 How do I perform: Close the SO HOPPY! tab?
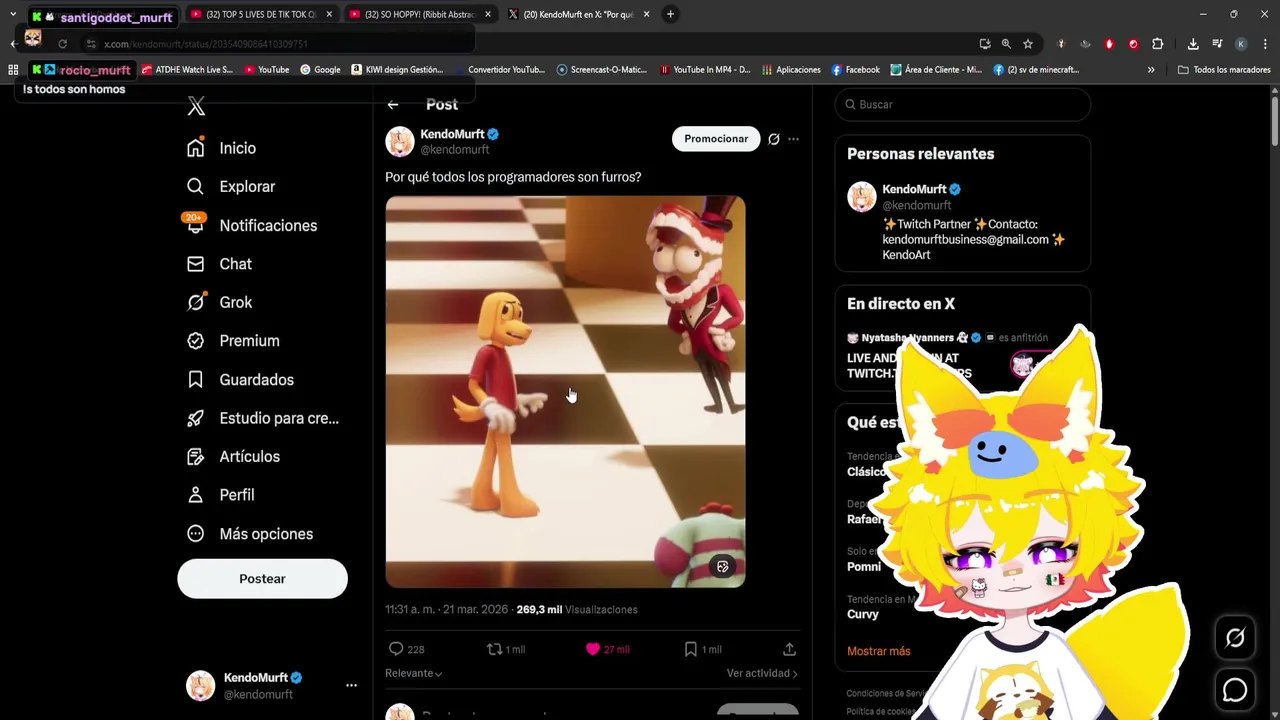tap(488, 15)
